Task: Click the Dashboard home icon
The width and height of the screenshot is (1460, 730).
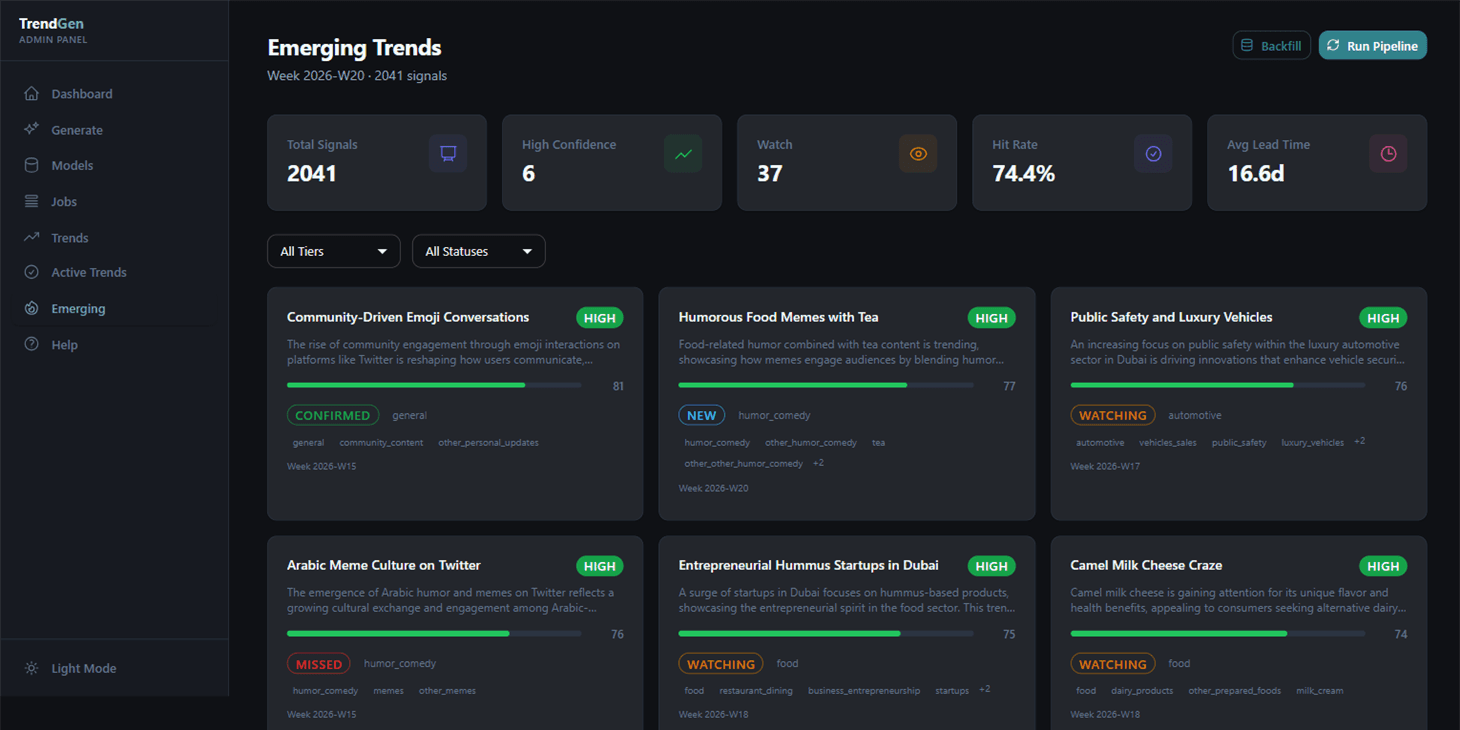Action: [32, 93]
